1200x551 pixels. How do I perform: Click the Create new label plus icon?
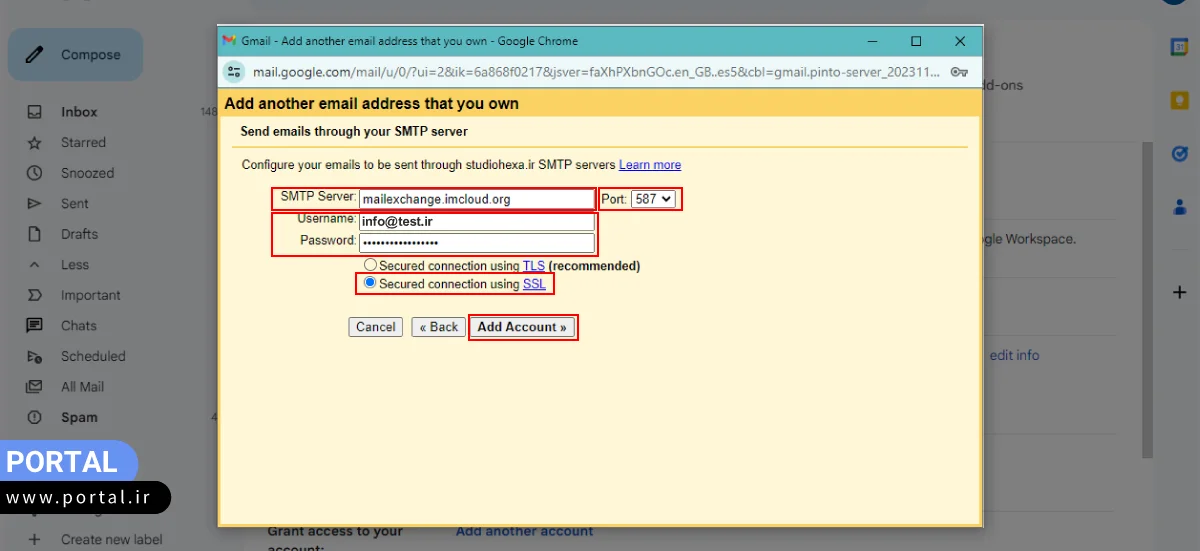(x=35, y=539)
